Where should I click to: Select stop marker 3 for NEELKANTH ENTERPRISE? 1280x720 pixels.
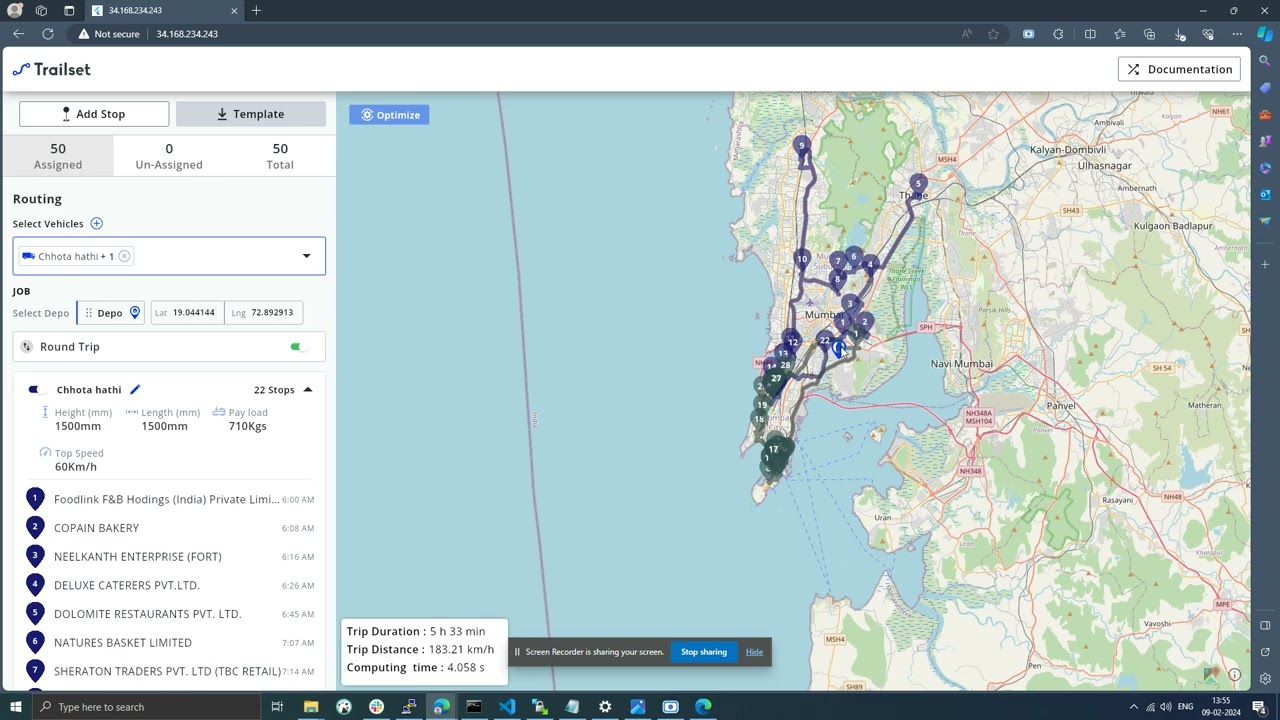pos(35,556)
